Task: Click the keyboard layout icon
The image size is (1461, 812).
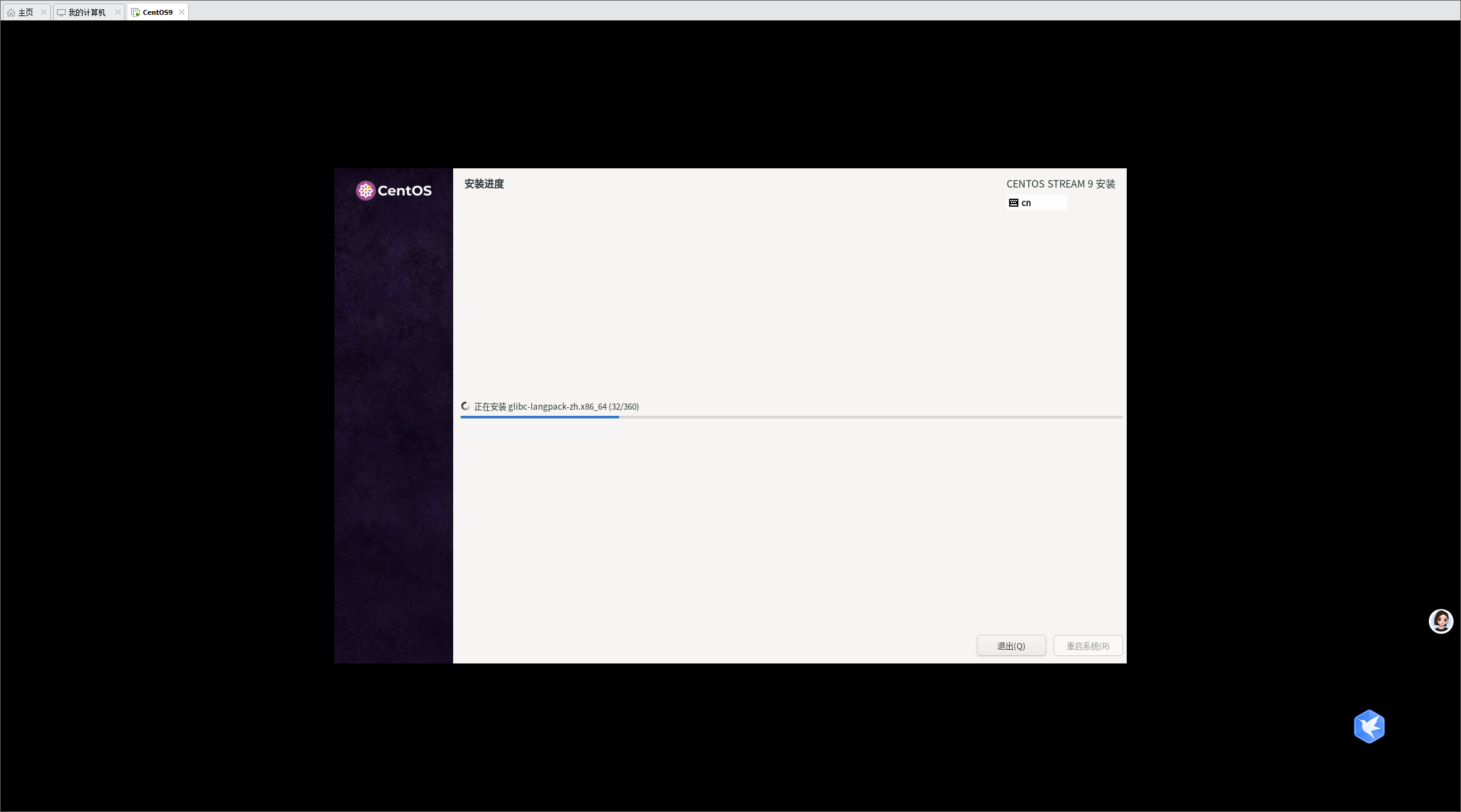Action: coord(1013,203)
